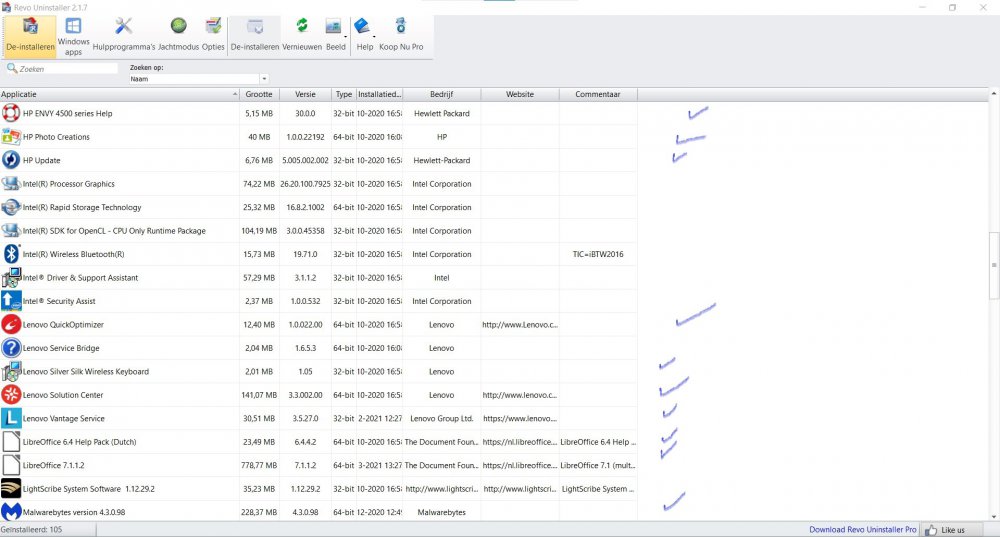This screenshot has height=537, width=1000.
Task: Sort by Website column header
Action: 520,94
